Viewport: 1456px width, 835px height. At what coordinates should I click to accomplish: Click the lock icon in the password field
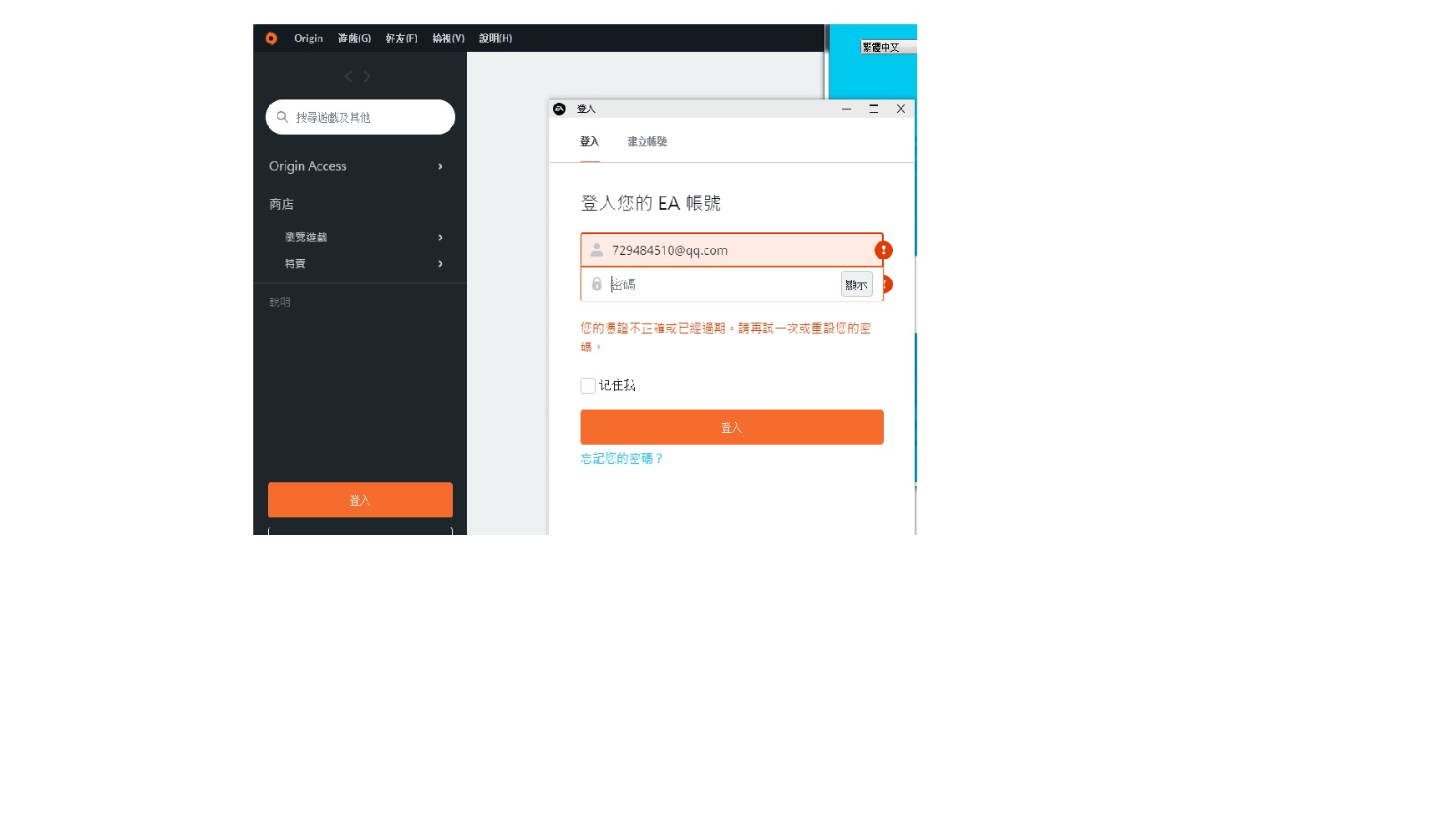[x=596, y=284]
